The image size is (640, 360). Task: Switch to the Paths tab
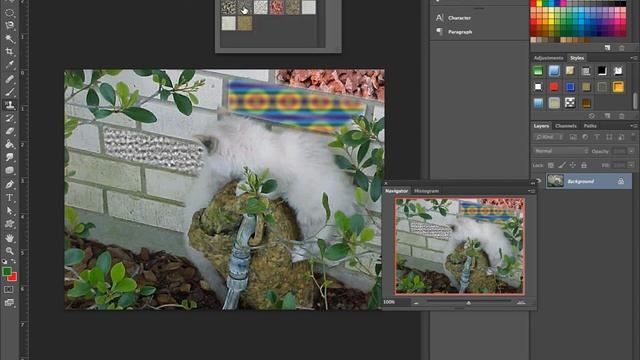coord(590,126)
